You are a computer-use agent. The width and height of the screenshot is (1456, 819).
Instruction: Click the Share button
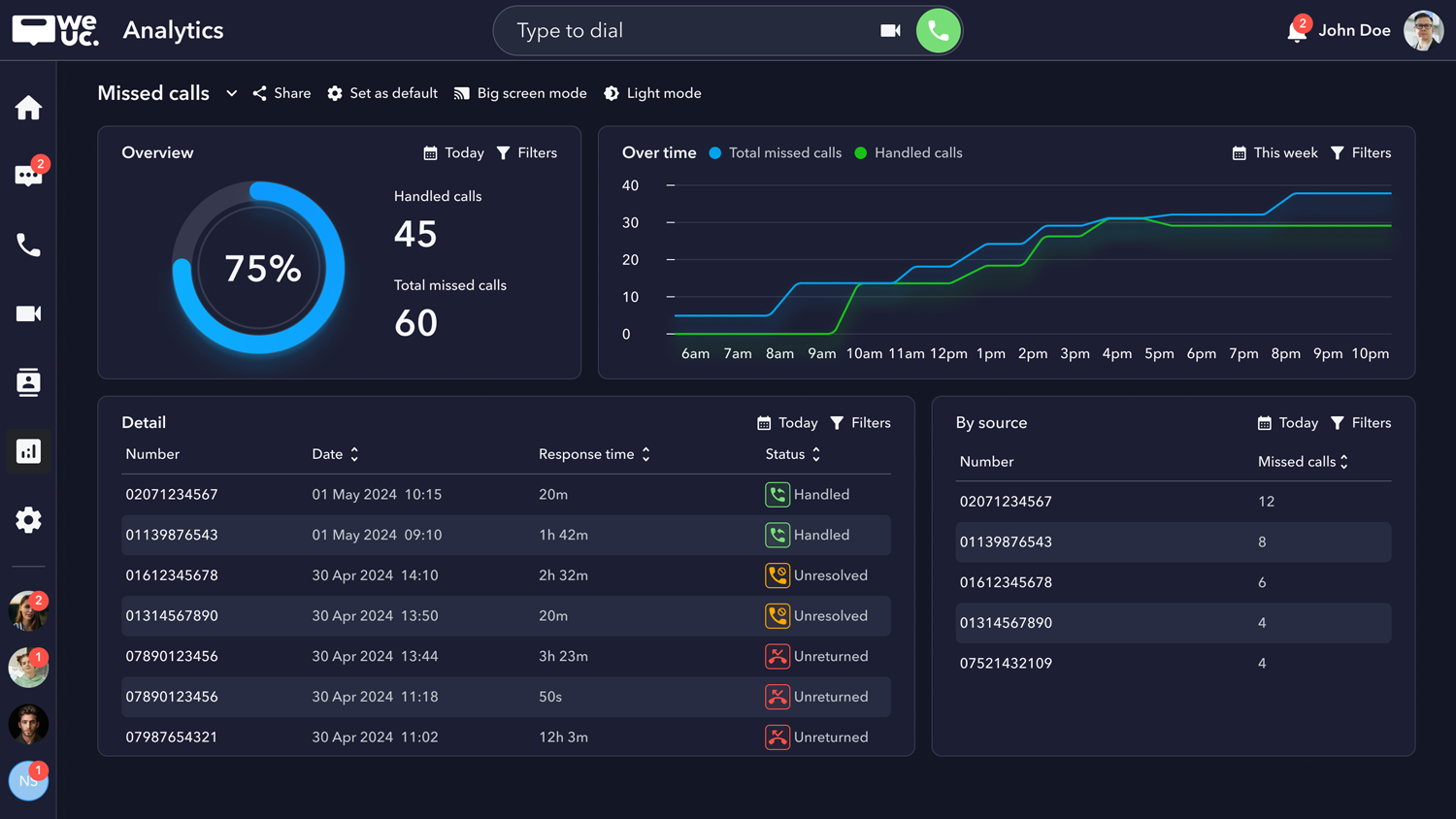tap(281, 93)
